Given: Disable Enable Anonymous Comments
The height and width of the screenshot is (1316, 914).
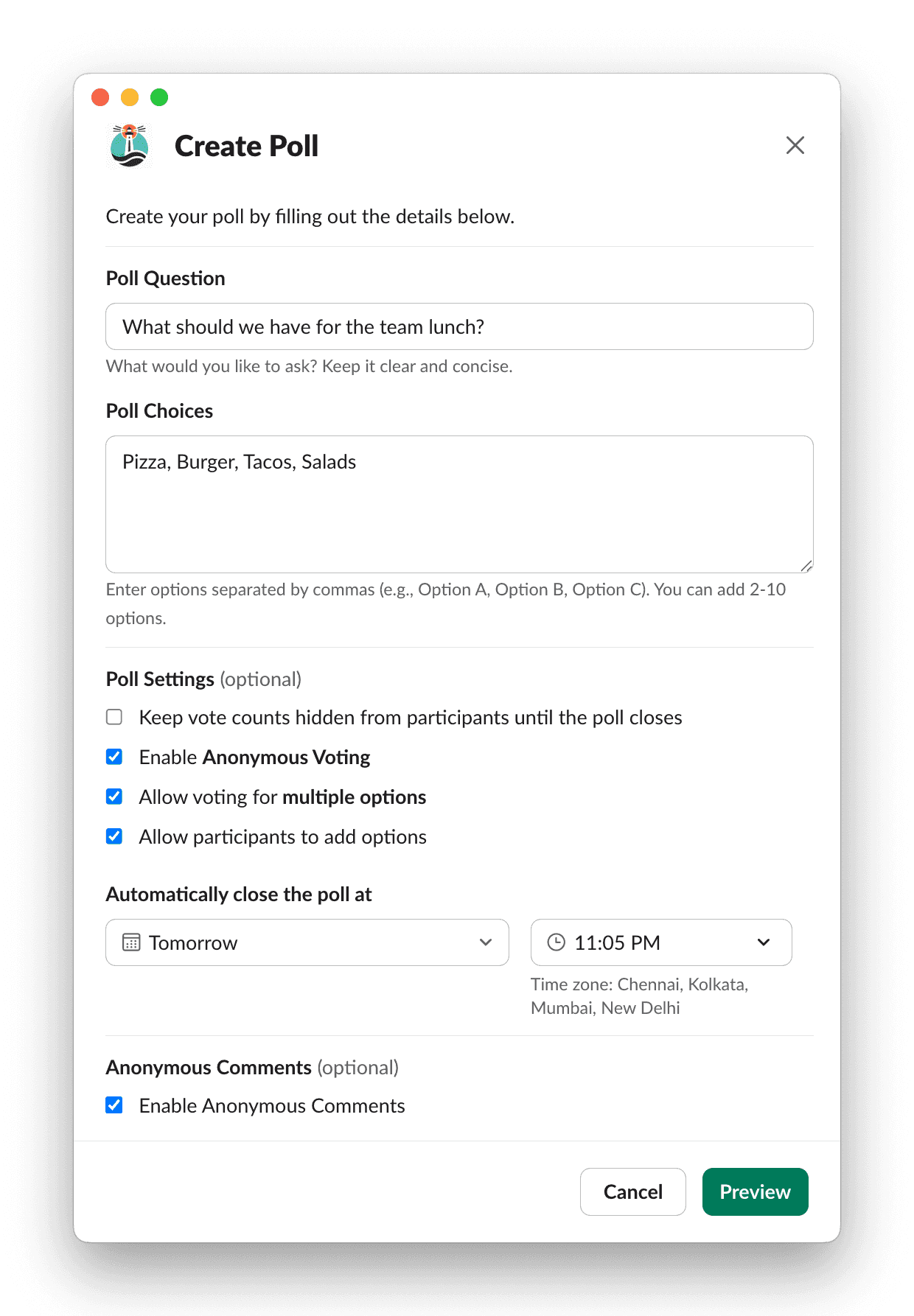Looking at the screenshot, I should click(x=114, y=1105).
